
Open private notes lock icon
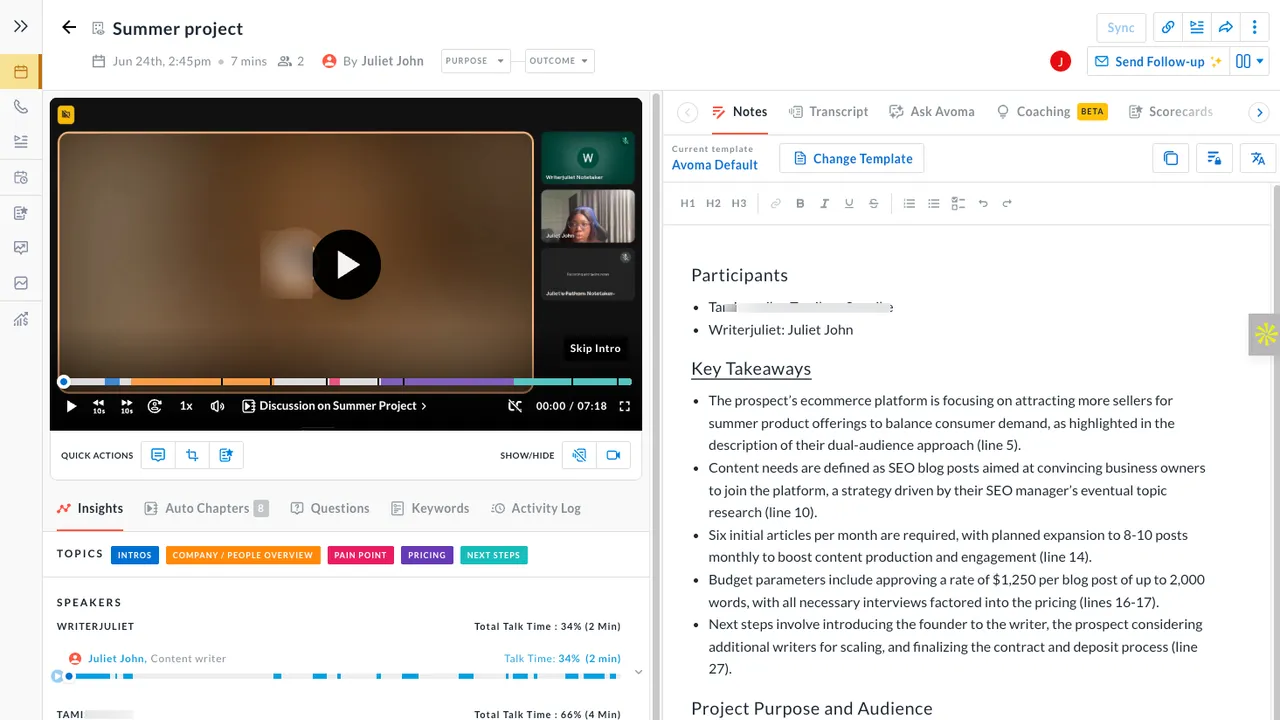pyautogui.click(x=1214, y=158)
